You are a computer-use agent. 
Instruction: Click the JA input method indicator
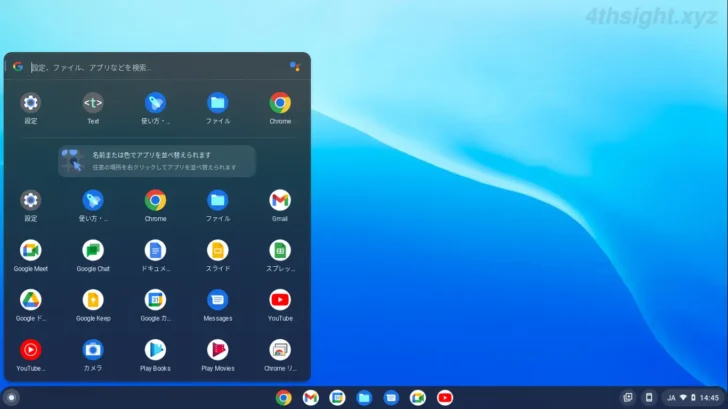[671, 398]
